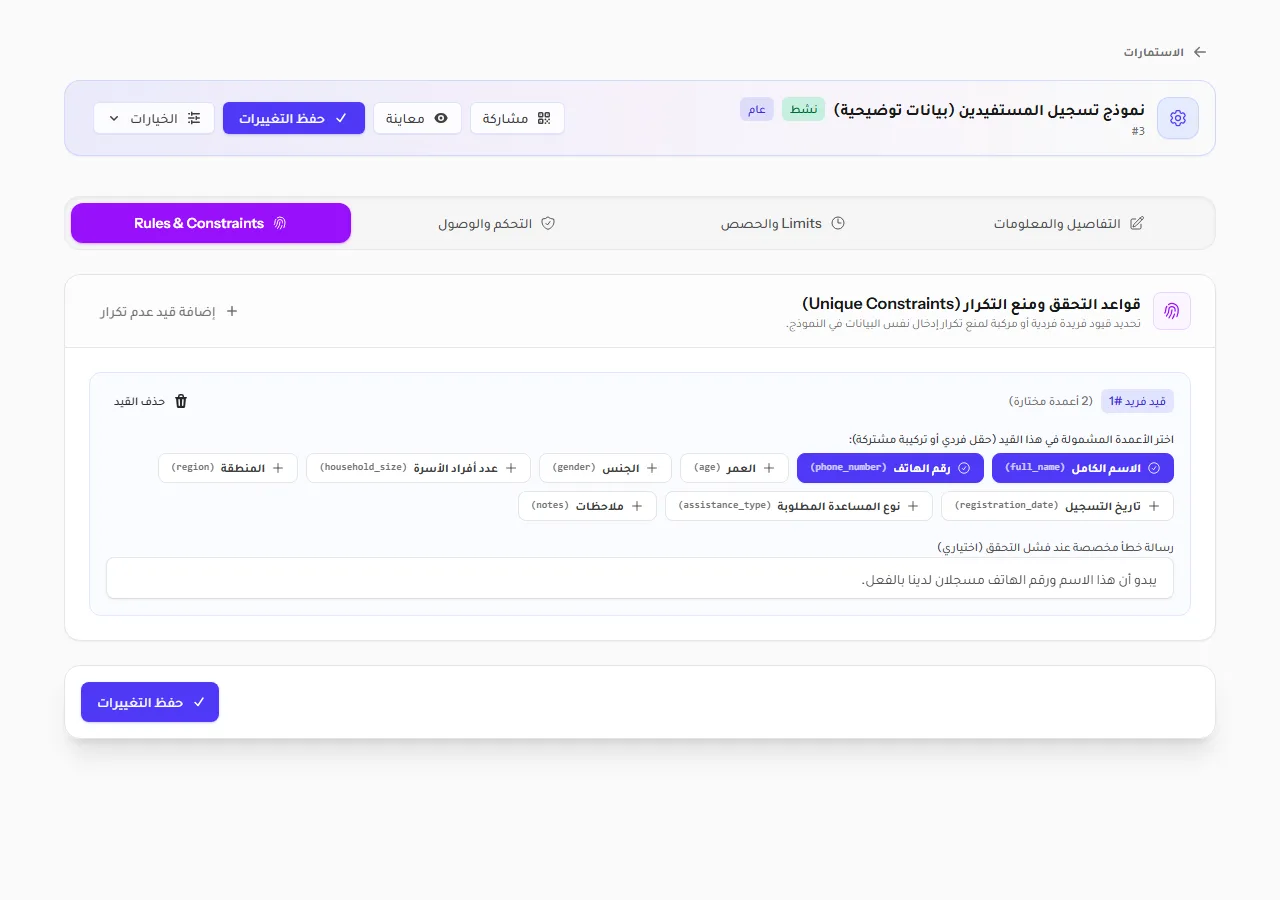Click the plus icon of إضافة قيد عدم تكرار

232,311
